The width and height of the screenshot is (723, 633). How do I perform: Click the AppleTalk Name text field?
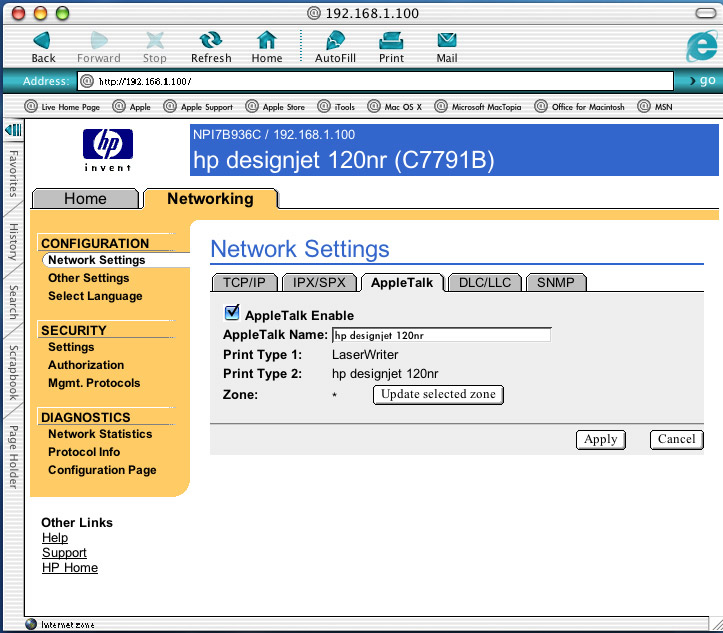coord(441,335)
